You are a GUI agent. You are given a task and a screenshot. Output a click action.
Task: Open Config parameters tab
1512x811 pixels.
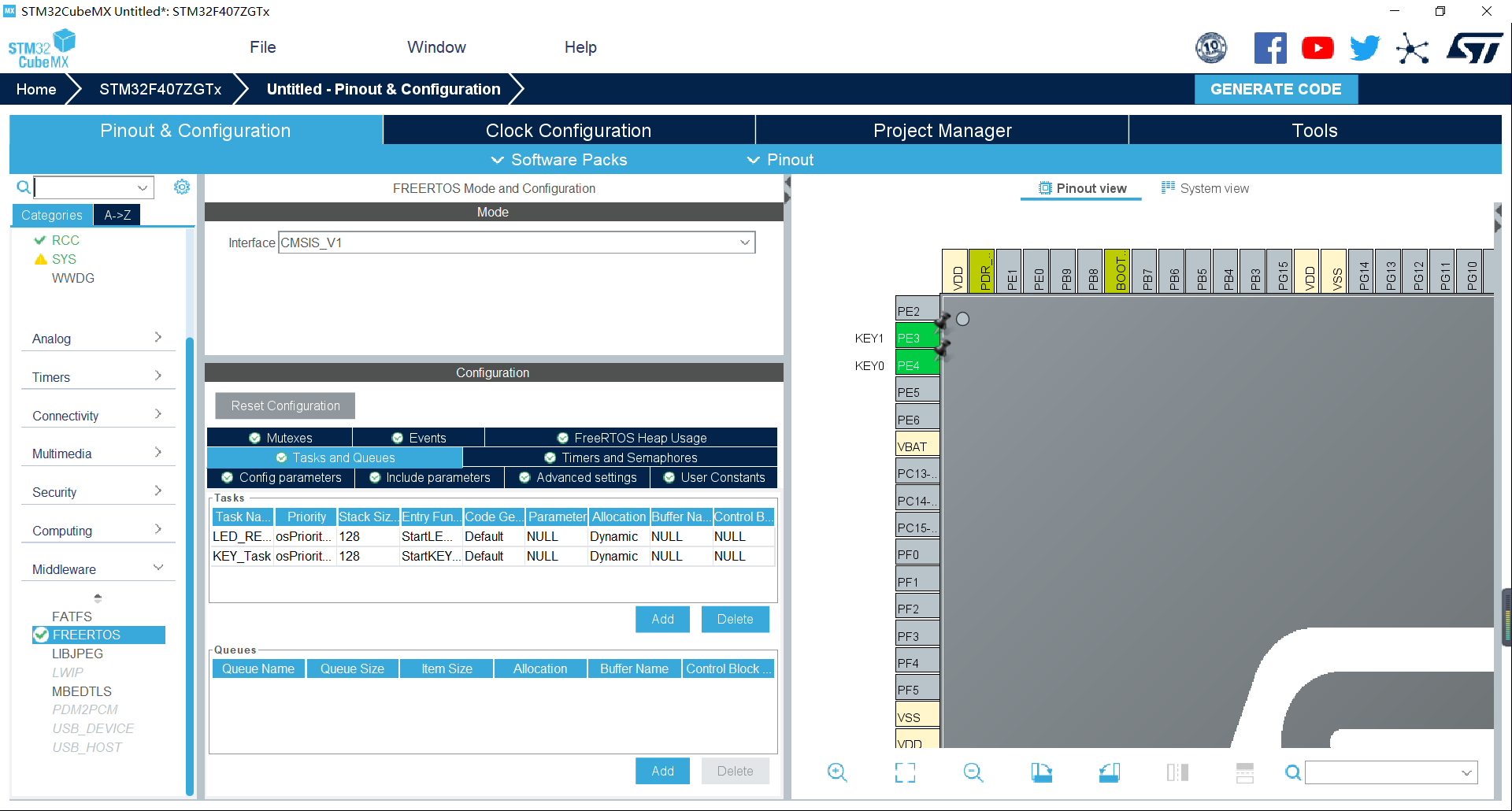pyautogui.click(x=280, y=477)
